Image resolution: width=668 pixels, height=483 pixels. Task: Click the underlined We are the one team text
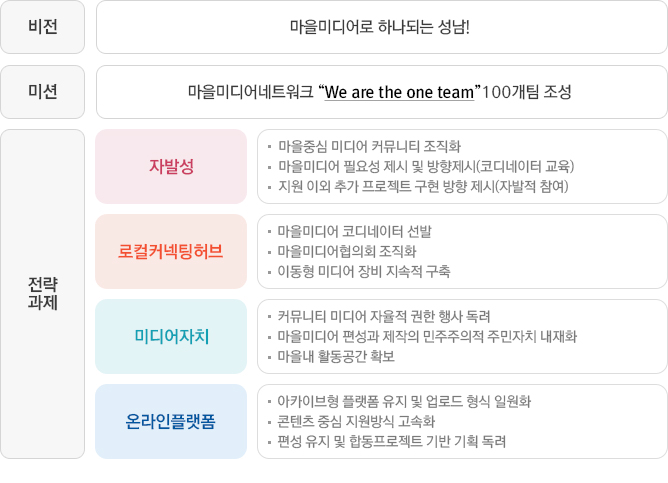point(399,92)
